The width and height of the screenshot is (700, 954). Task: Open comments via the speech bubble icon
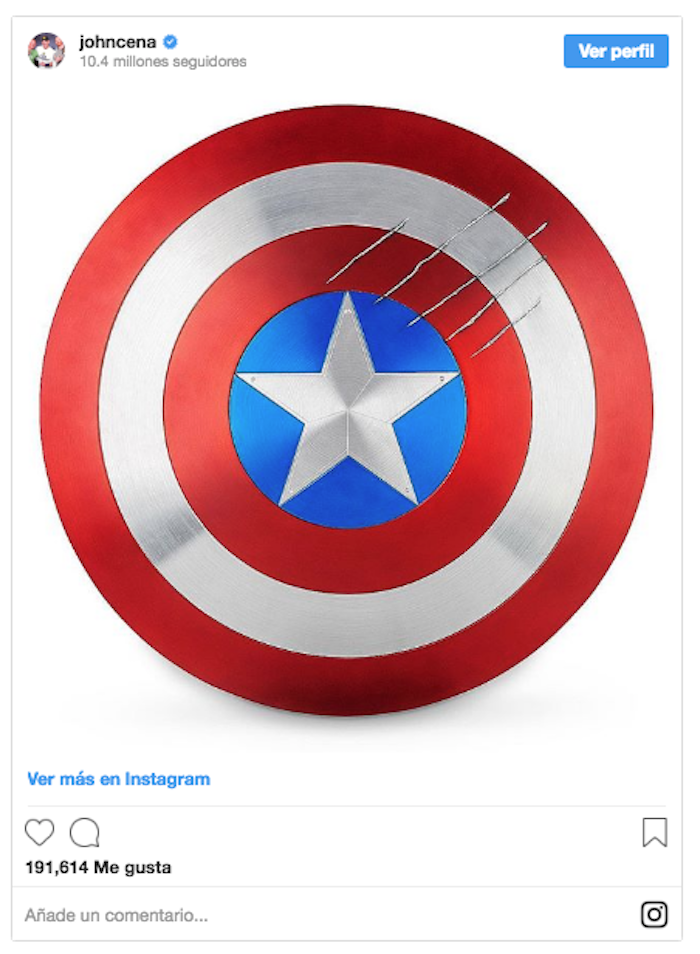pos(85,832)
